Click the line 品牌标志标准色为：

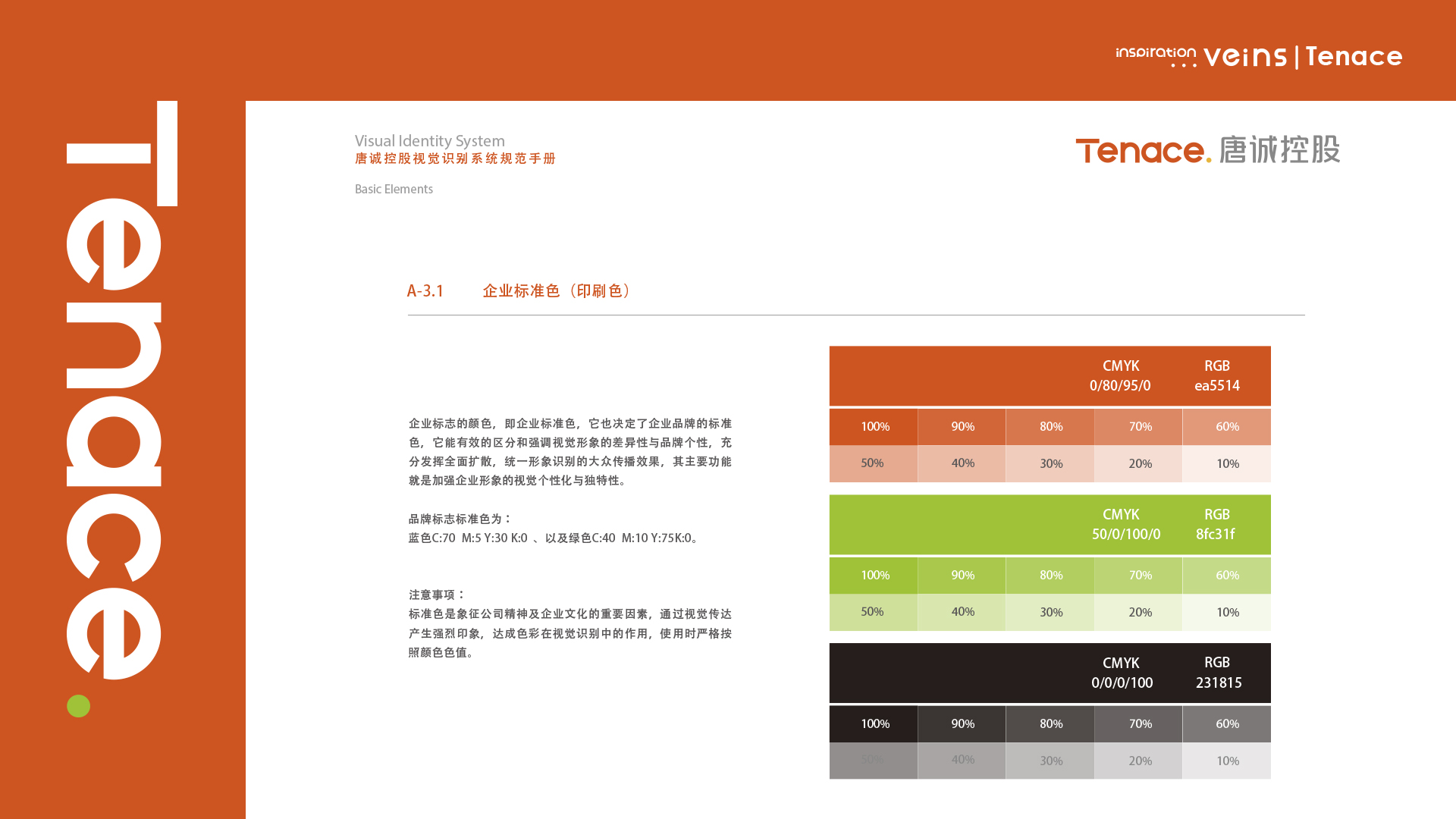(460, 519)
